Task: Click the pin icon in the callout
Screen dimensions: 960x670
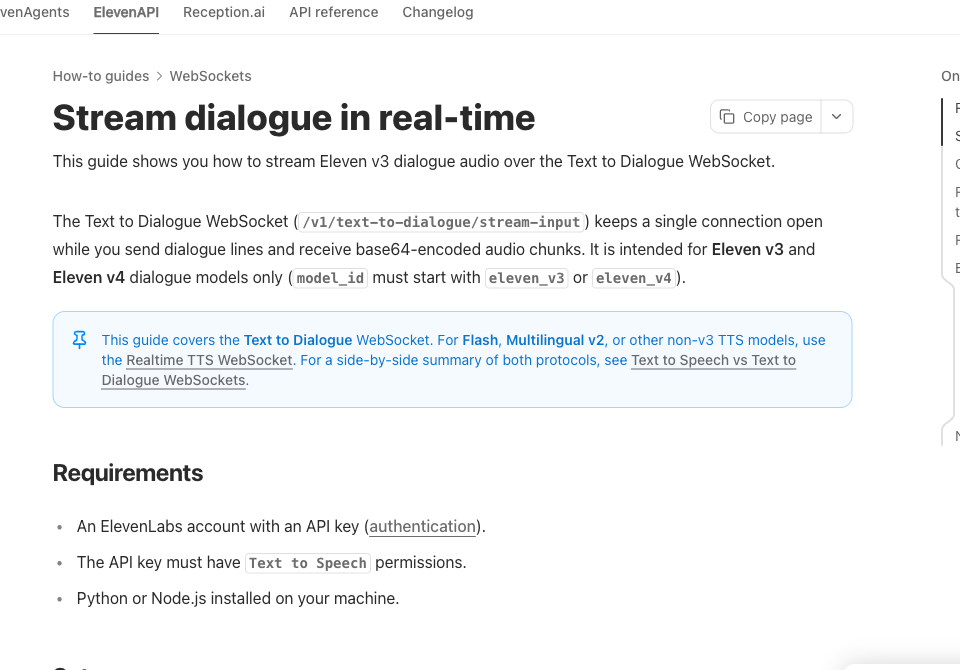Action: [x=80, y=340]
